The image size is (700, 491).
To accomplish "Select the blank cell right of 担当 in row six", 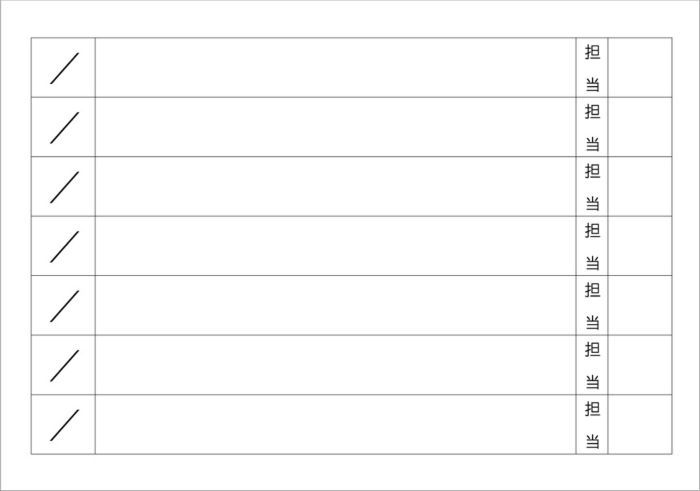I will coord(640,365).
